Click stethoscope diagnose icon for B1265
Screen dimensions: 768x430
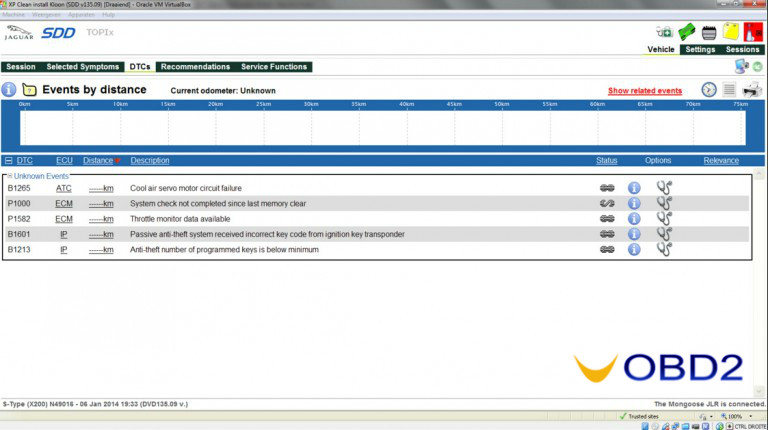tap(664, 188)
